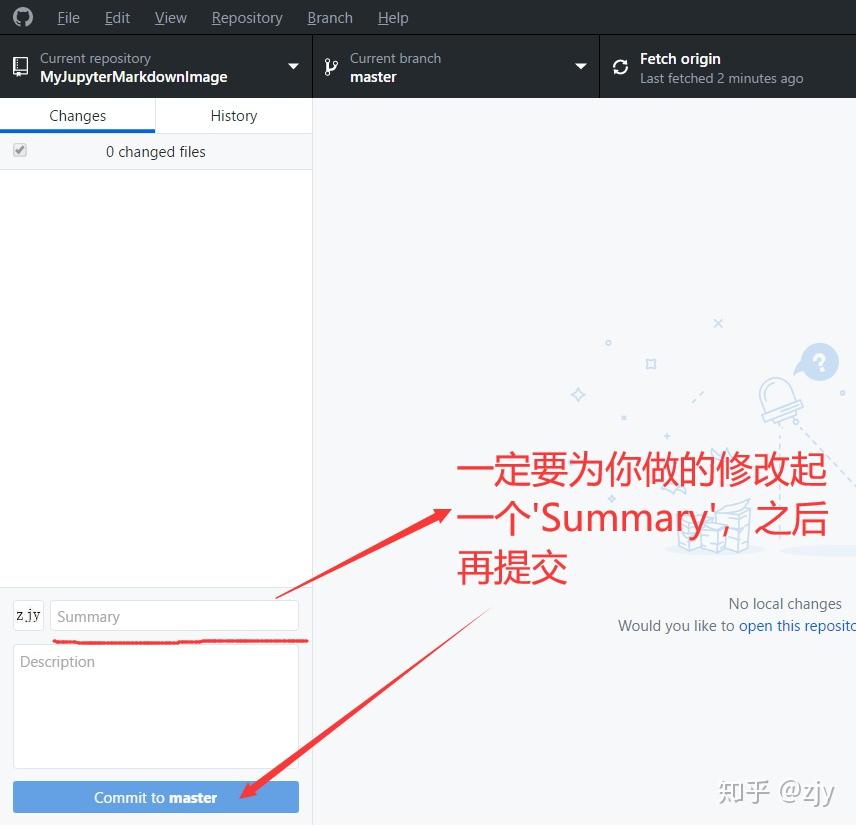Click the z.jy avatar next to Summary
Screen dimensions: 856x830
click(x=28, y=615)
